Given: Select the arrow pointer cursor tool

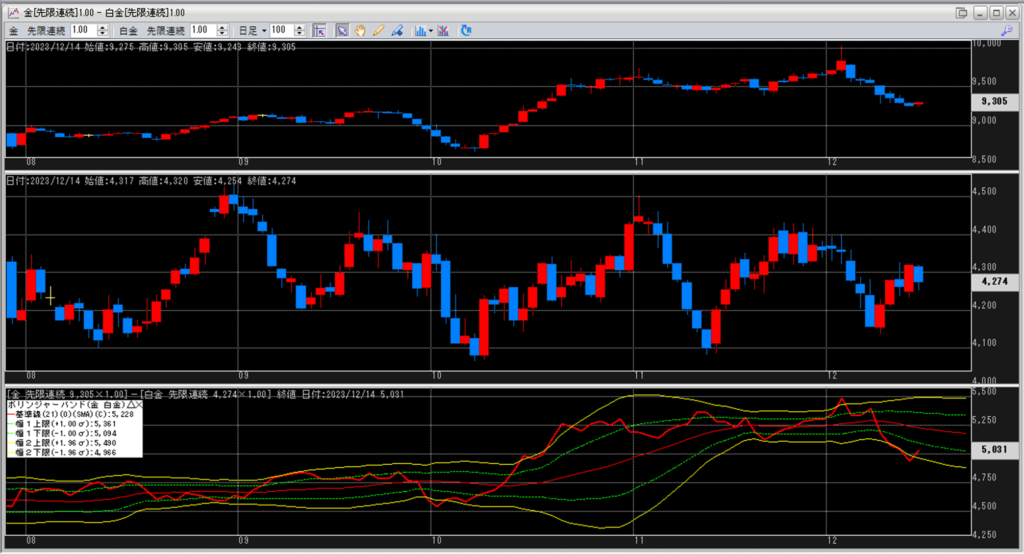Looking at the screenshot, I should tap(341, 30).
